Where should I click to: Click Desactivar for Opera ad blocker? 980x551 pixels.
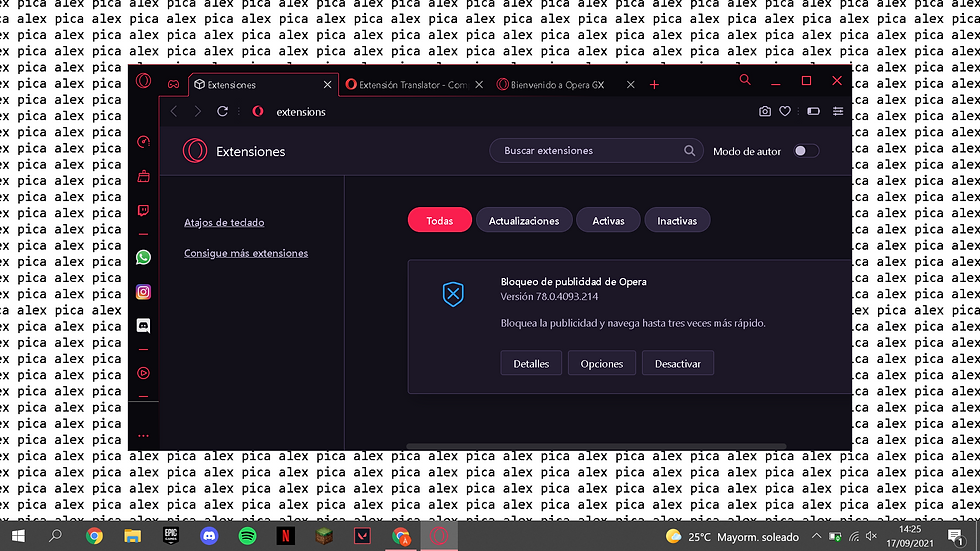(678, 364)
